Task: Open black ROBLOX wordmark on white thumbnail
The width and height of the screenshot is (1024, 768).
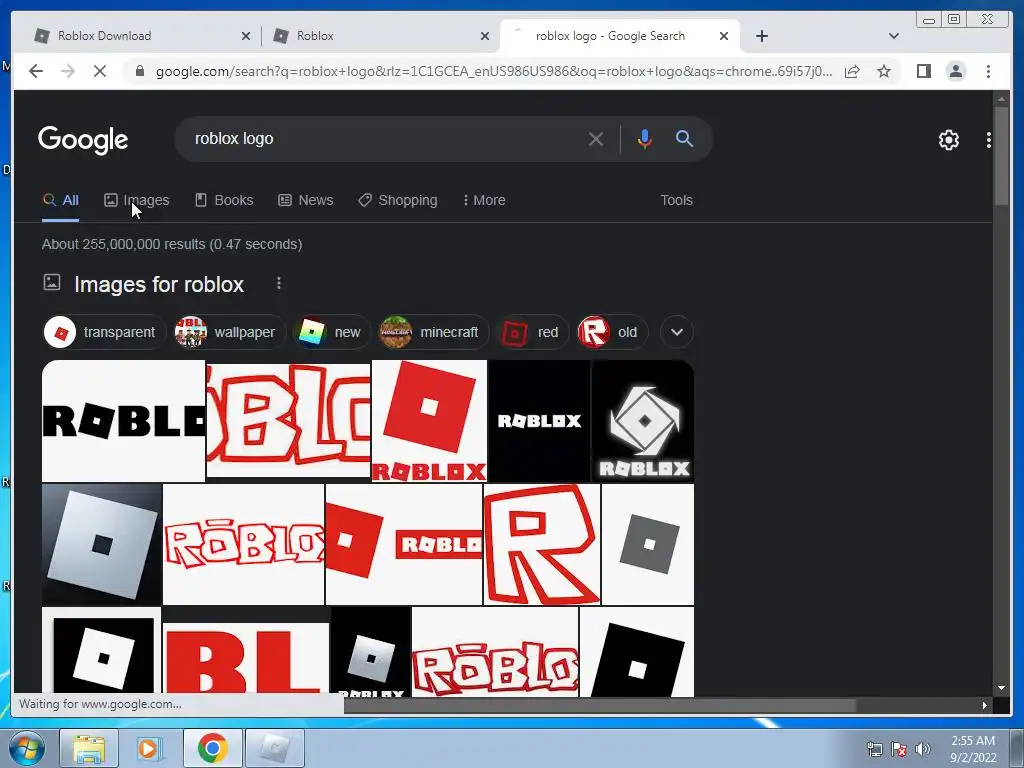Action: (x=123, y=421)
